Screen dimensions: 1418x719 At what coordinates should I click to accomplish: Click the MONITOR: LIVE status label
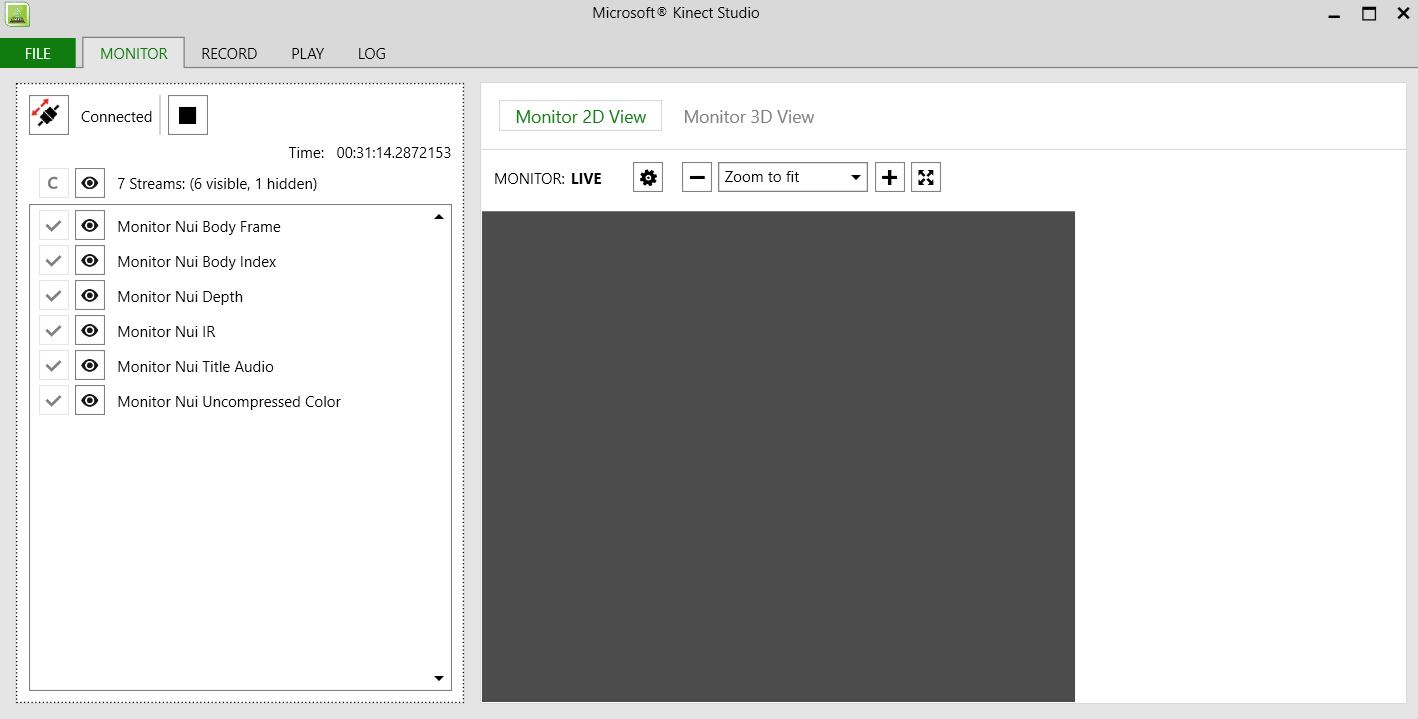pyautogui.click(x=548, y=178)
